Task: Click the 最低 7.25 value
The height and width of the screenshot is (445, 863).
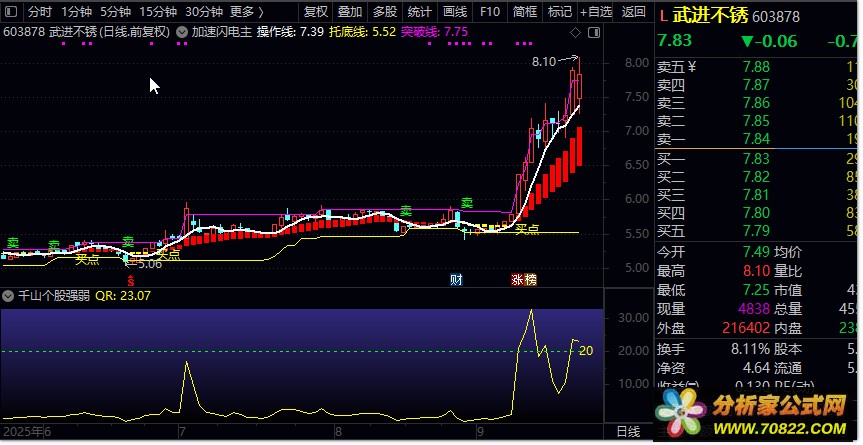Action: (x=756, y=289)
